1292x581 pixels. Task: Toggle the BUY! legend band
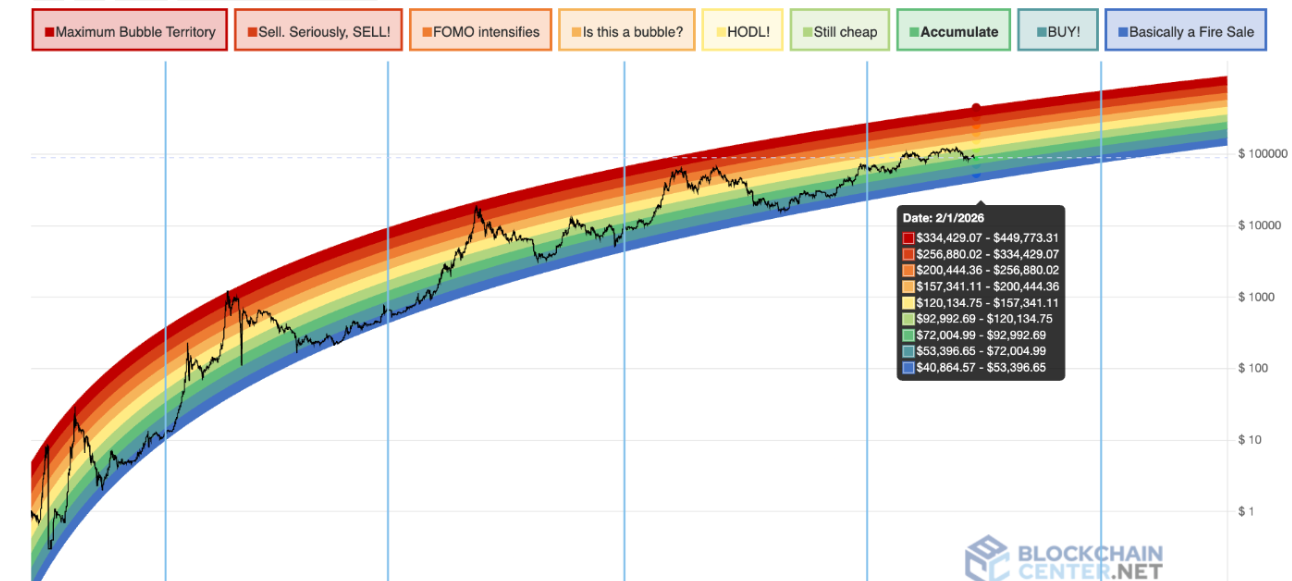[x=1056, y=31]
